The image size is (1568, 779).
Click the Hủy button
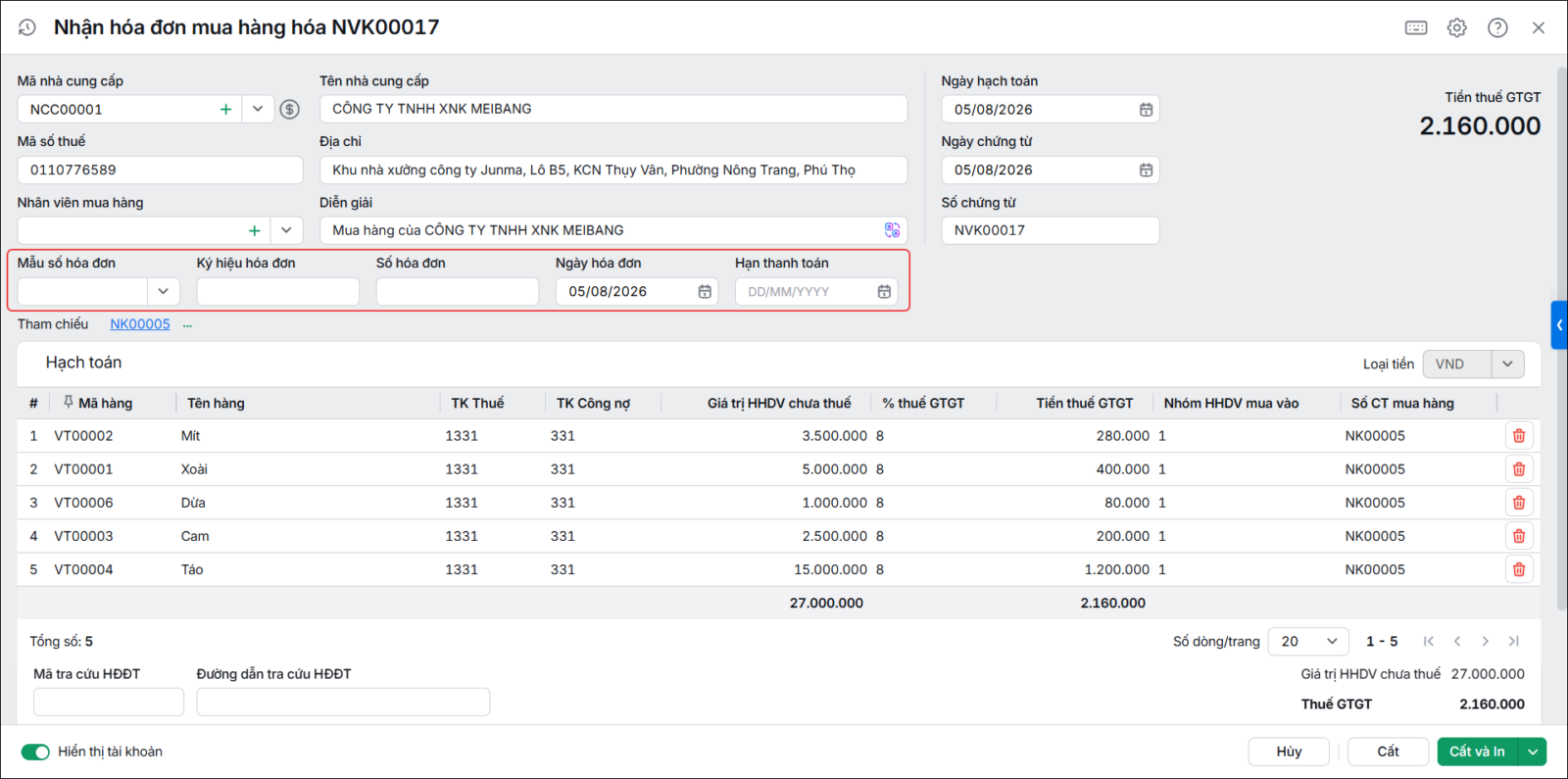(x=1289, y=752)
